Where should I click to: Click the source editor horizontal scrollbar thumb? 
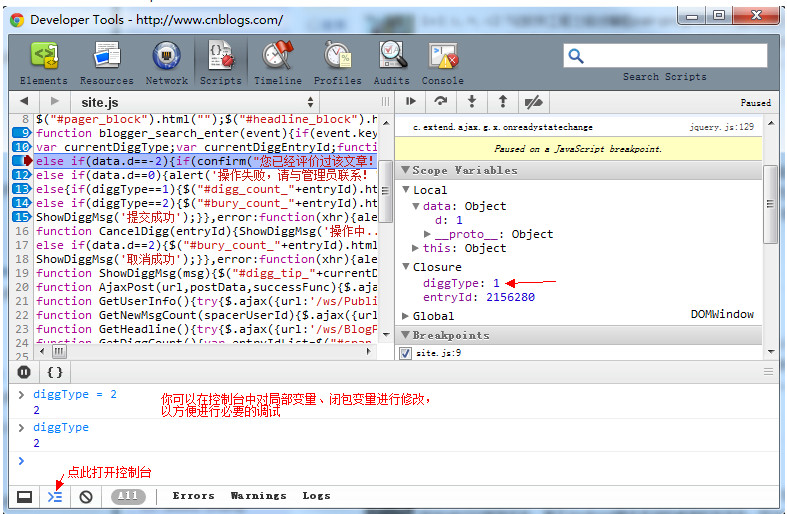pos(59,351)
